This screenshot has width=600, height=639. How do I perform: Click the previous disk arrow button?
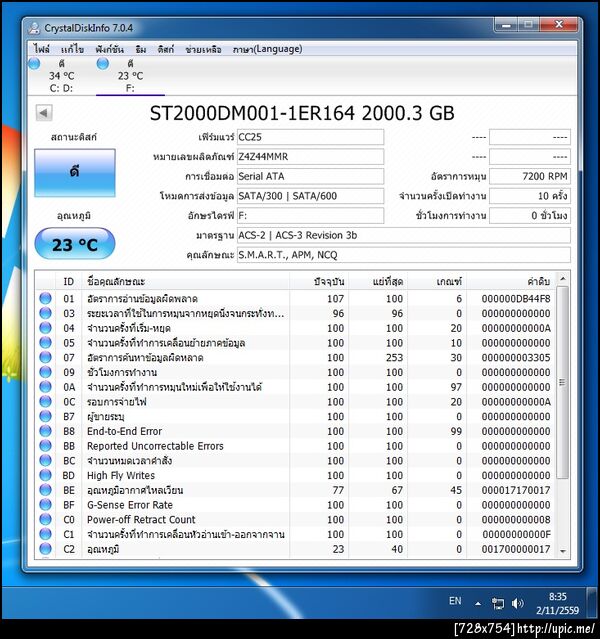pos(44,113)
